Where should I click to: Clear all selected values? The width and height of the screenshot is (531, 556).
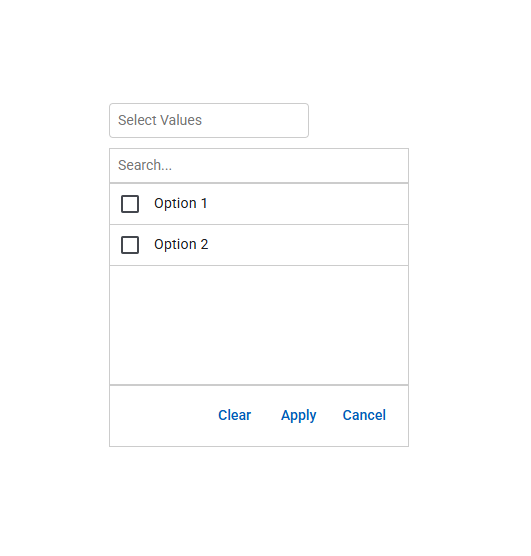[x=234, y=415]
